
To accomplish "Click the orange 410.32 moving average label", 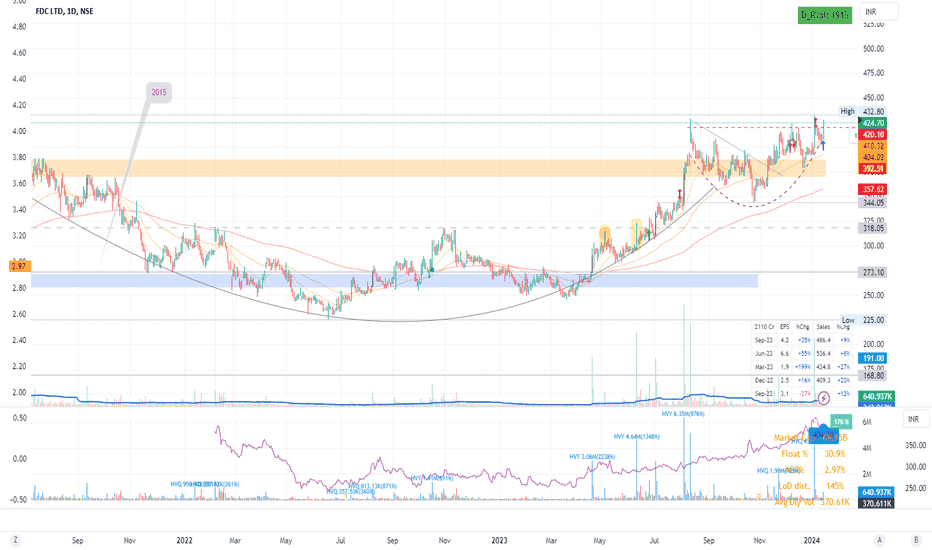I will [x=873, y=146].
